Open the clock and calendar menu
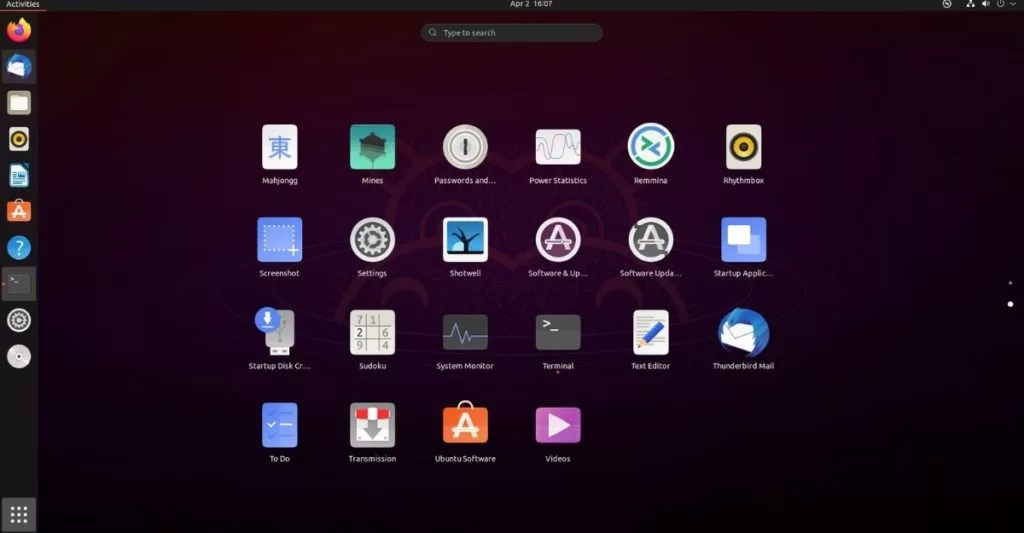The height and width of the screenshot is (533, 1024). [530, 4]
